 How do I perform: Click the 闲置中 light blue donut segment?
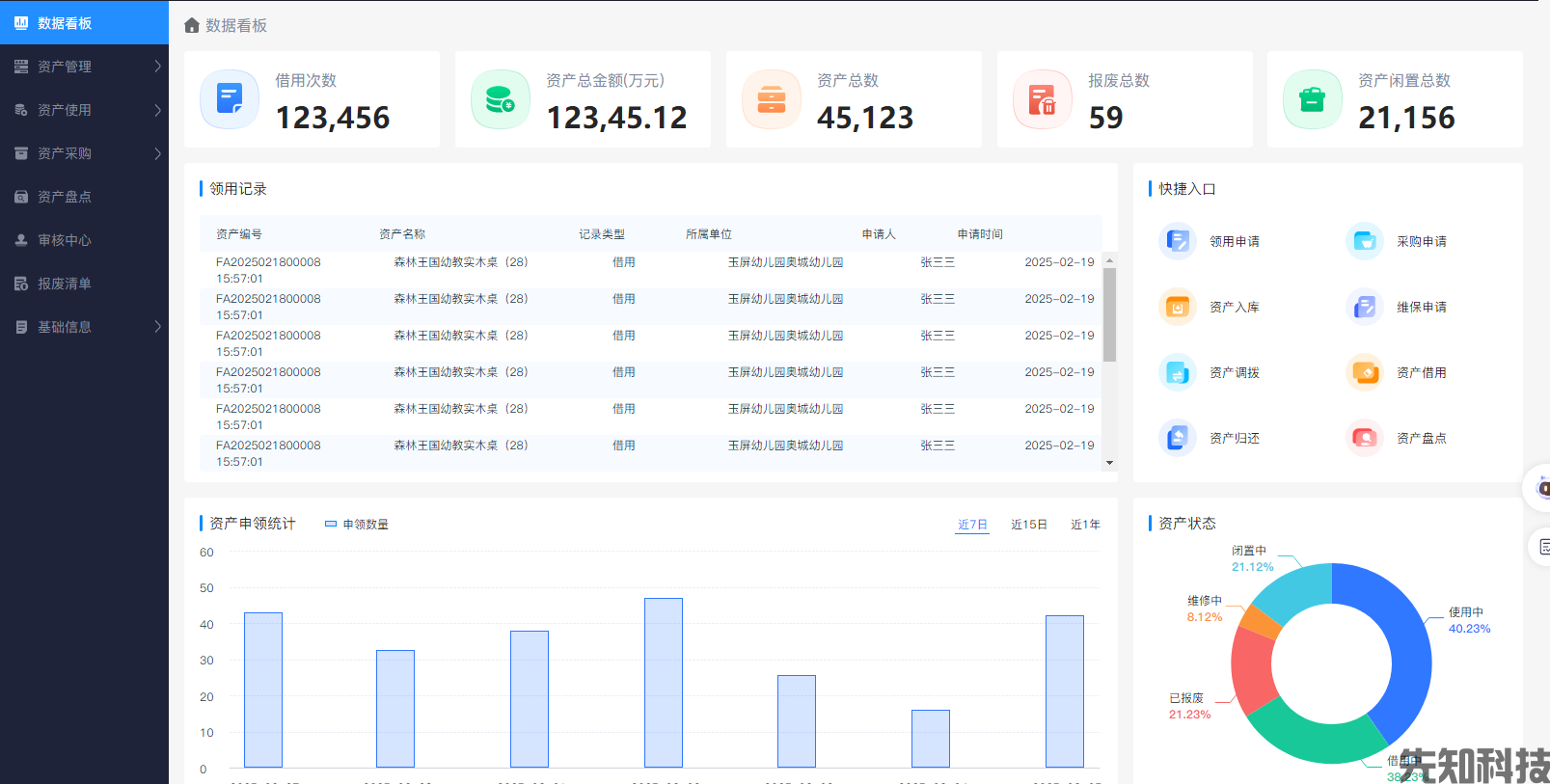tap(1298, 593)
